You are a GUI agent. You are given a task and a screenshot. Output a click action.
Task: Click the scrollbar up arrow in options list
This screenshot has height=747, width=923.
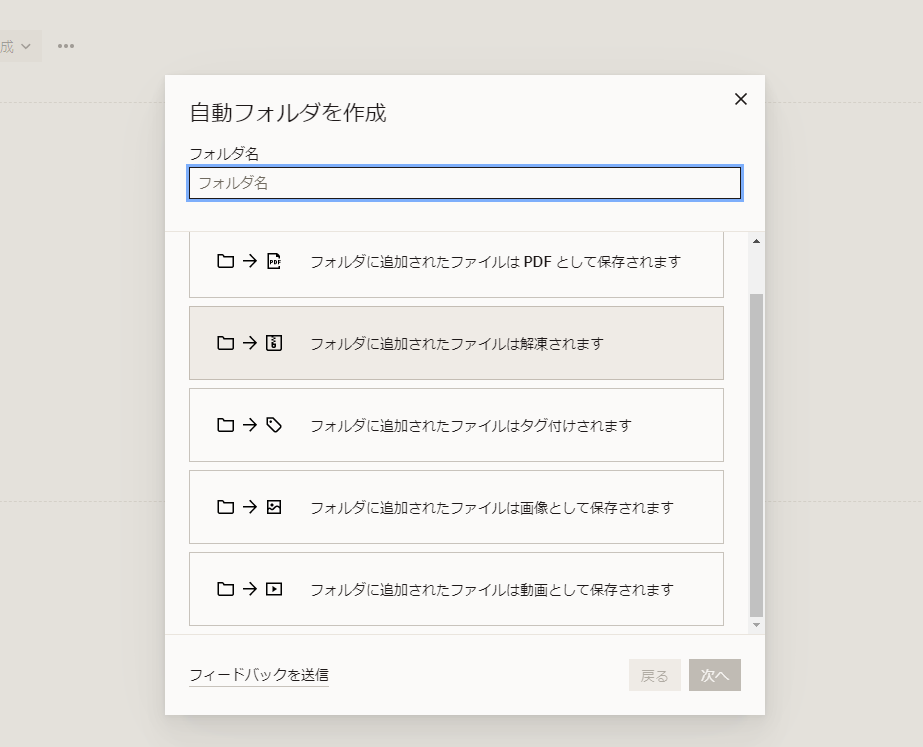click(x=756, y=241)
